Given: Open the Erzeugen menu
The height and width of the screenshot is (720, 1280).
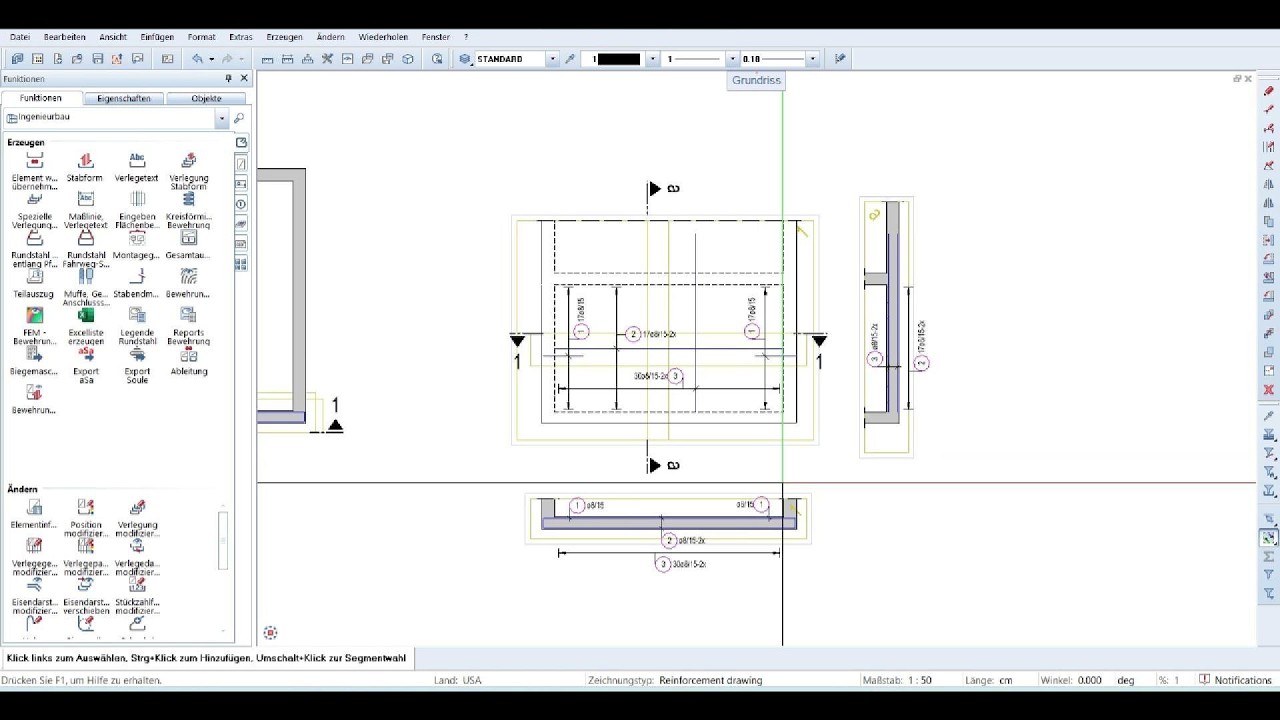Looking at the screenshot, I should [285, 37].
